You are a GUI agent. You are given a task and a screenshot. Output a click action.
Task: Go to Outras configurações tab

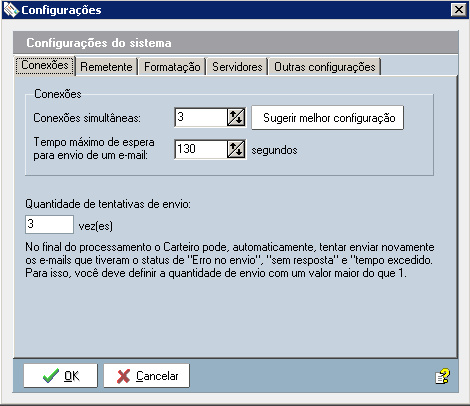click(x=325, y=67)
